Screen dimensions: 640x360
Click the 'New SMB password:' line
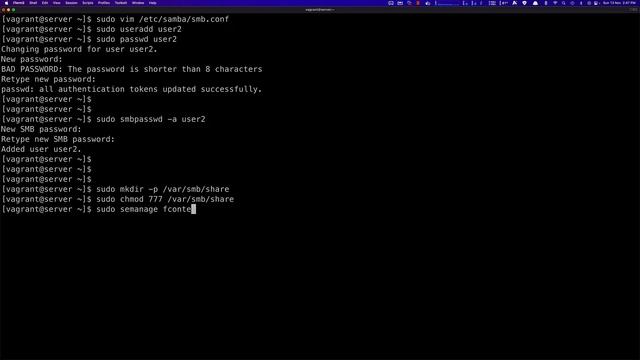(41, 129)
